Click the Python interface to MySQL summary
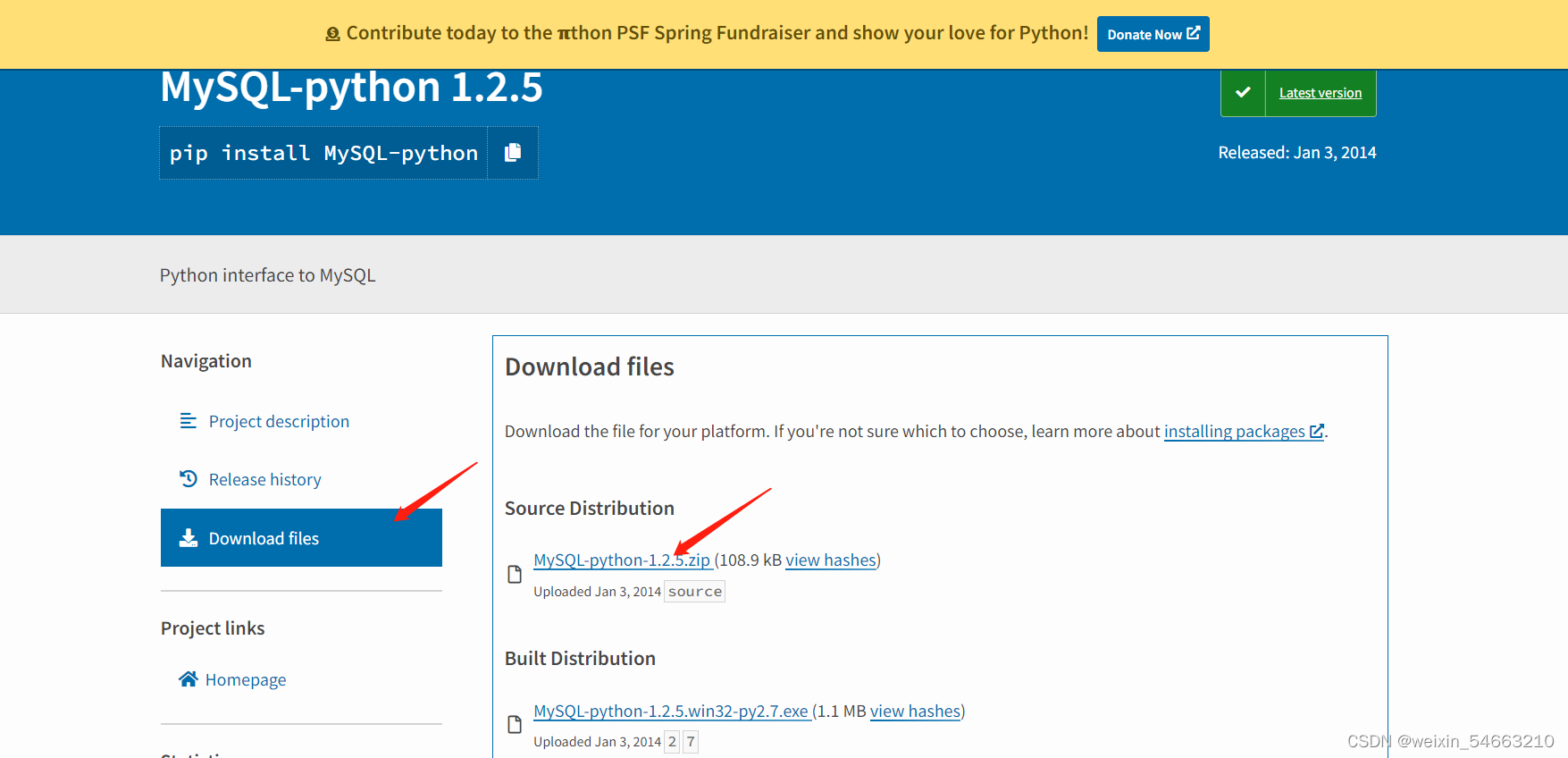 click(x=267, y=275)
